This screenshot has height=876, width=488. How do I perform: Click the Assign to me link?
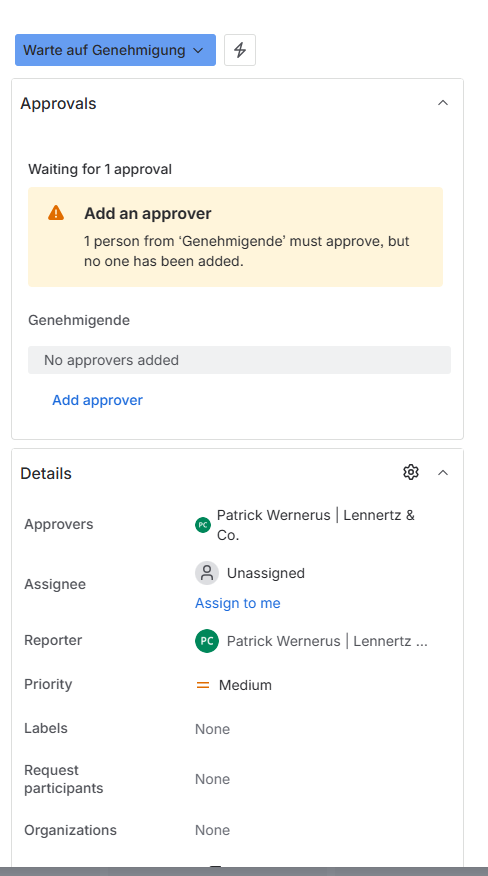238,603
